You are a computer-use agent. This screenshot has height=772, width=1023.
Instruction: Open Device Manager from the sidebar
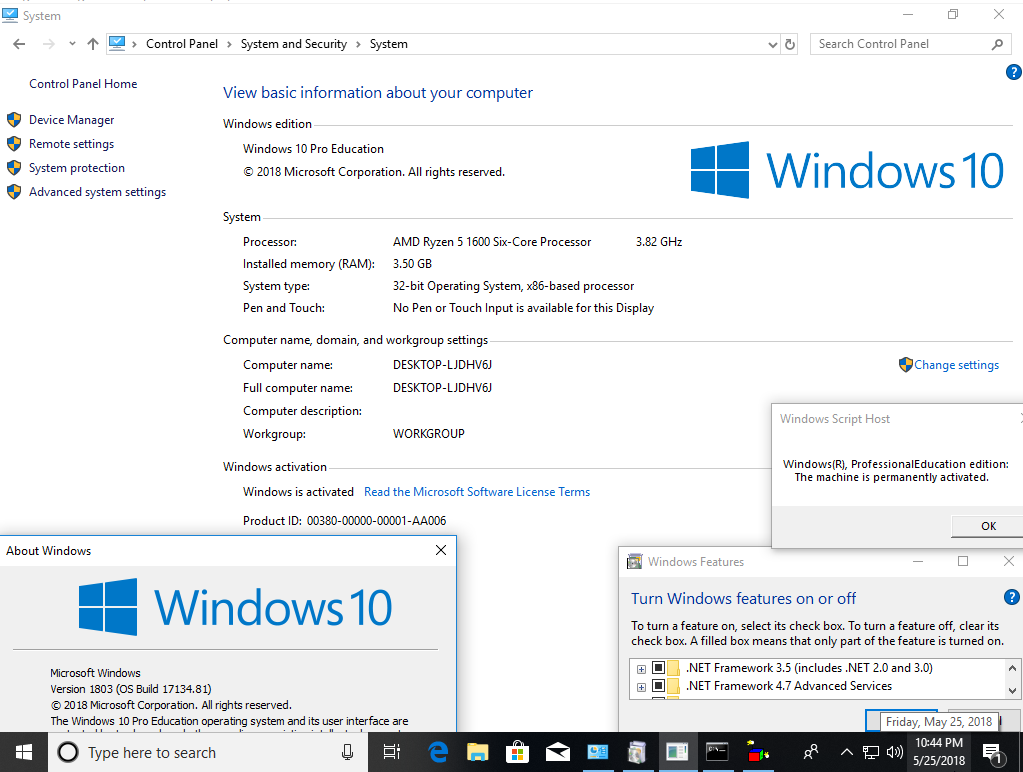71,120
